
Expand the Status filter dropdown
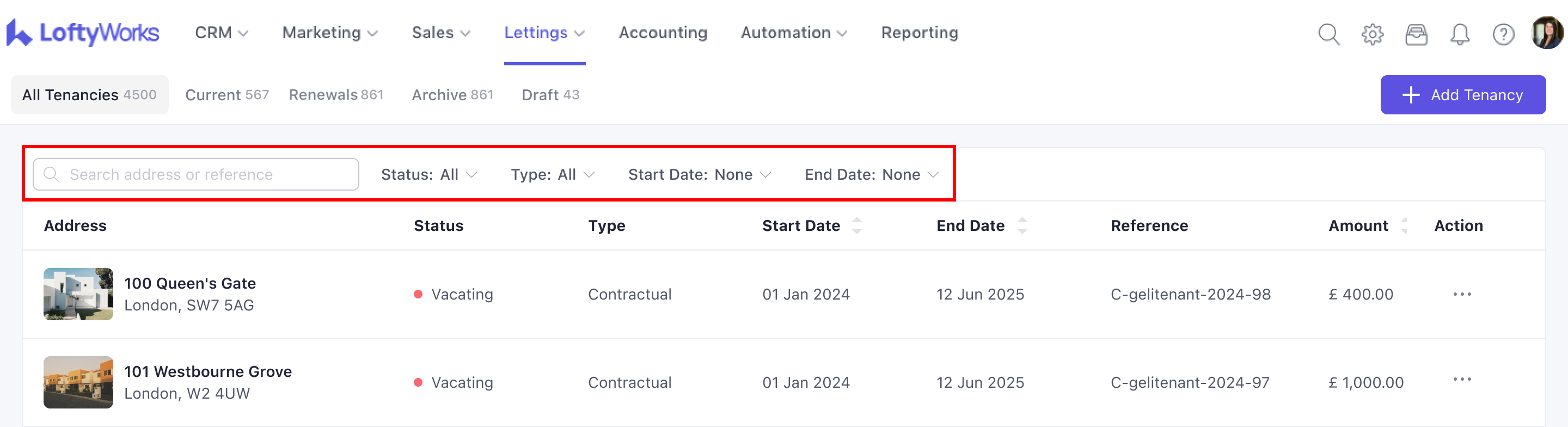click(428, 175)
